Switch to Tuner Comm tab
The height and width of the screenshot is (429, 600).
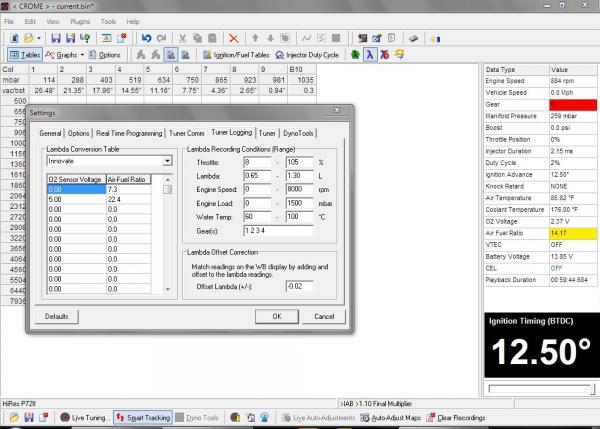(x=186, y=134)
